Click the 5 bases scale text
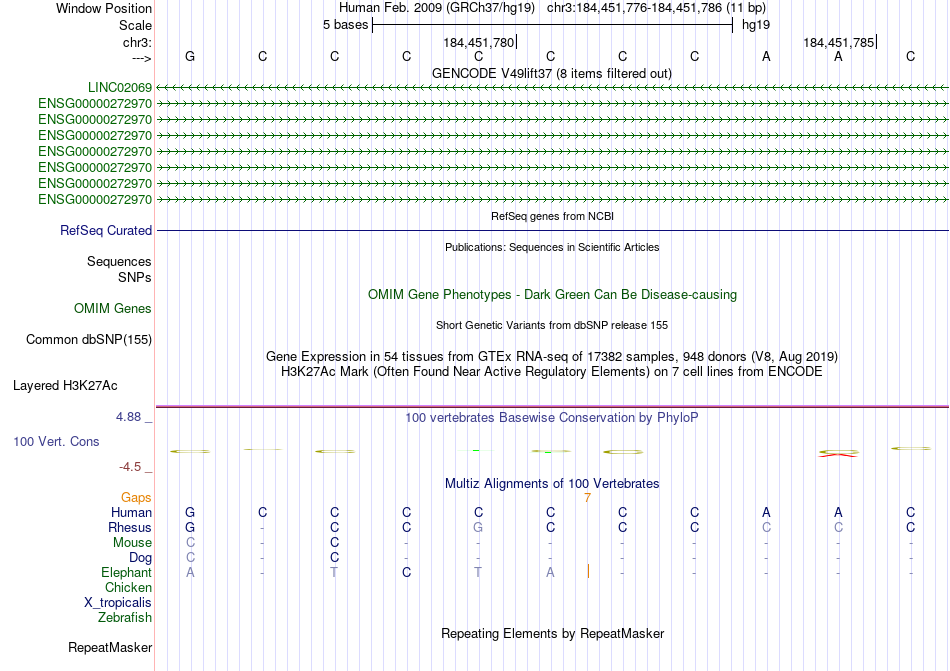 point(345,25)
